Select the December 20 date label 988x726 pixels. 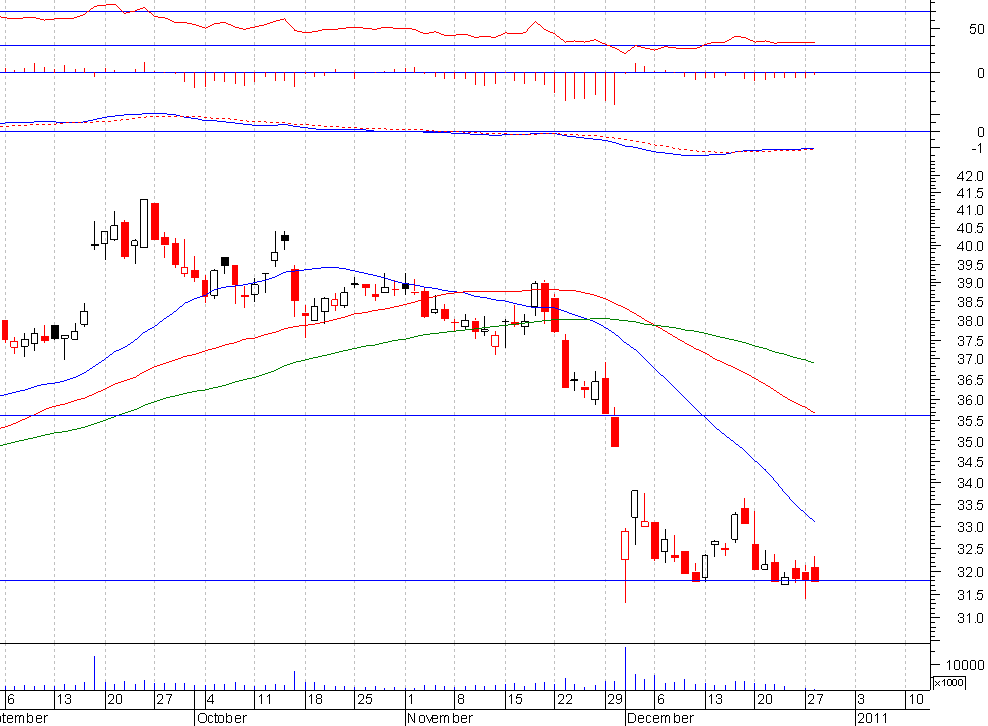(764, 699)
